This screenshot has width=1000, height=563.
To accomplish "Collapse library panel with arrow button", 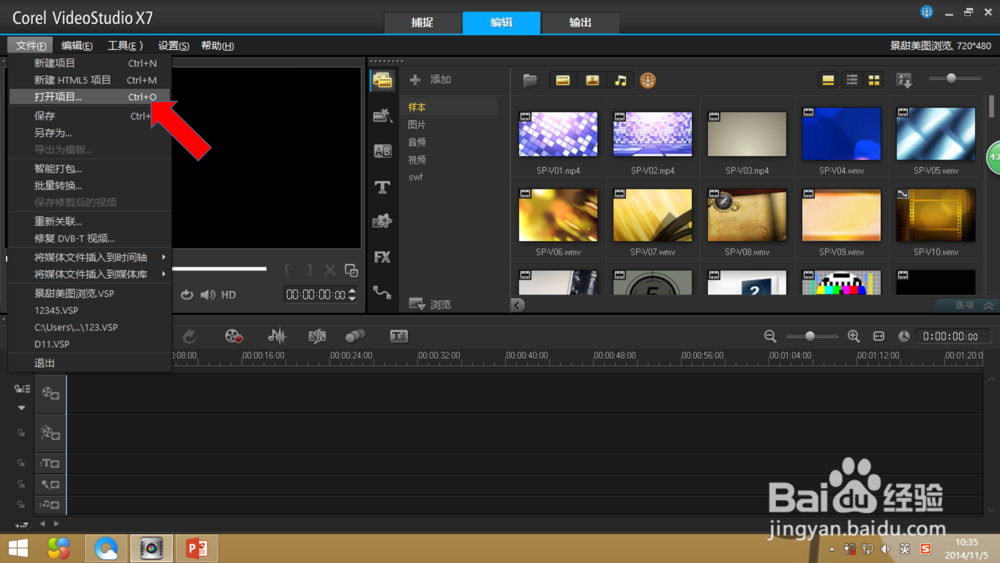I will (517, 305).
